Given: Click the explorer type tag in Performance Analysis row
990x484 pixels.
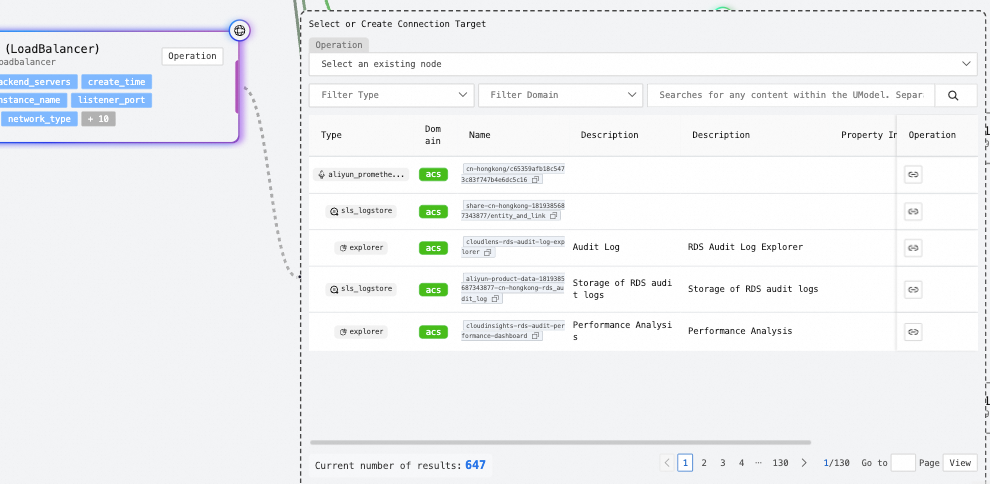Looking at the screenshot, I should 361,331.
